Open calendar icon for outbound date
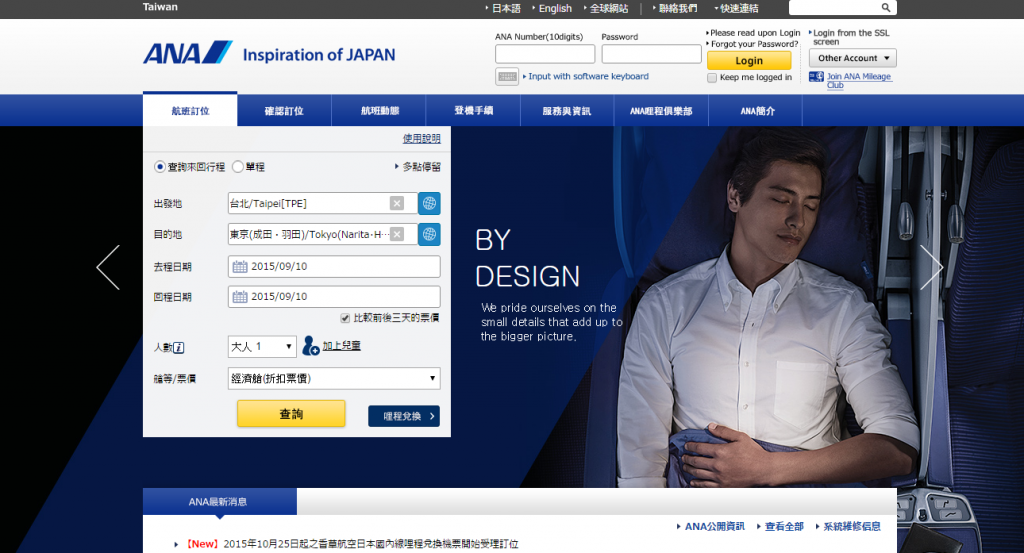The width and height of the screenshot is (1024, 553). (240, 266)
